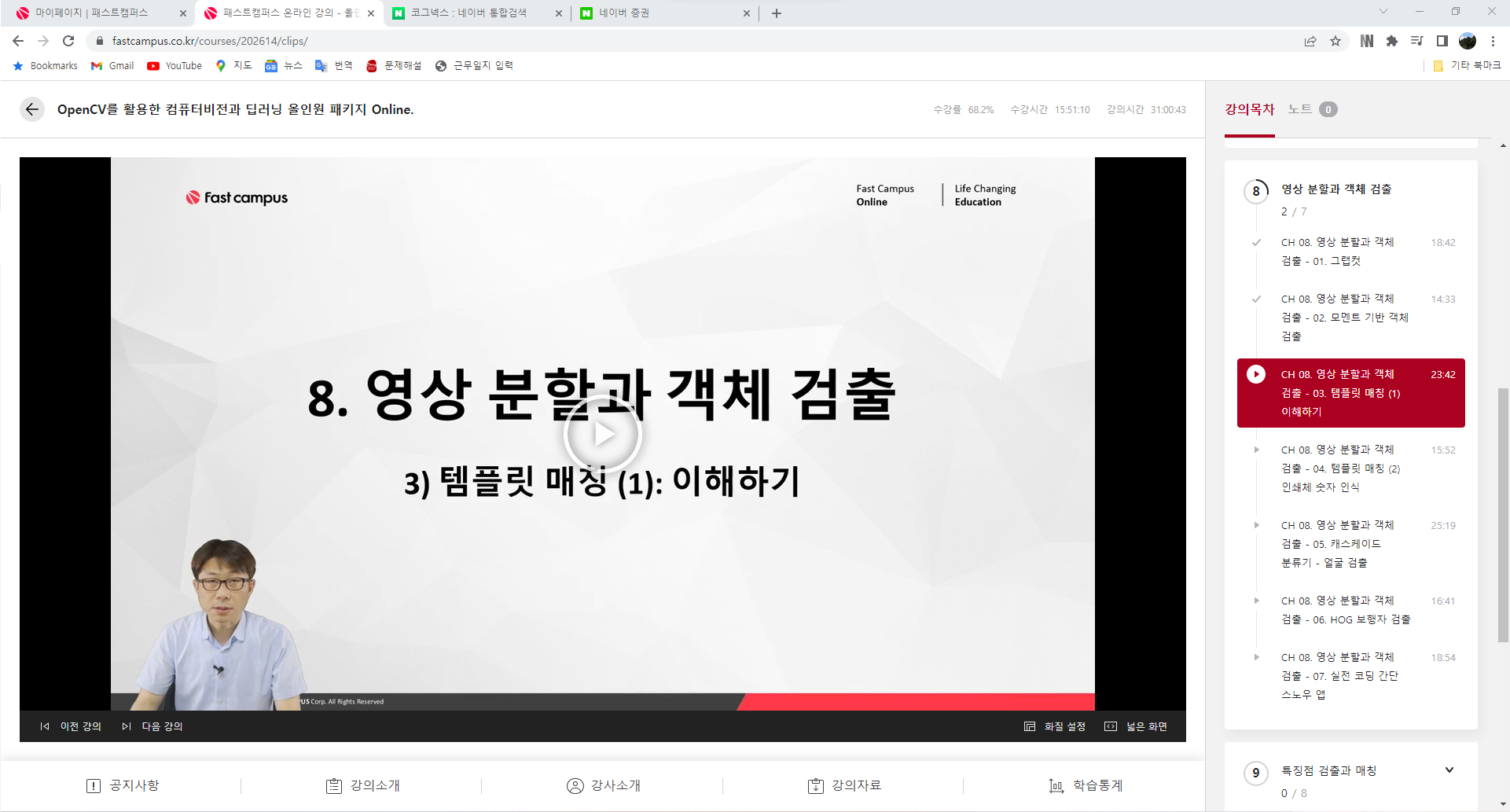1510x812 pixels.
Task: Open the browser extensions puzzle icon
Action: click(1392, 41)
